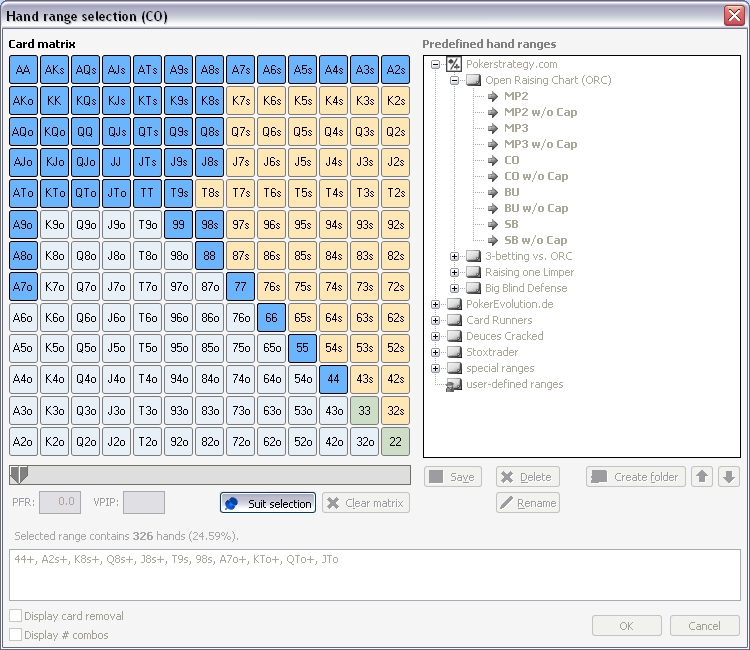The image size is (750, 650).
Task: Click the Cancel button
Action: coord(705,626)
